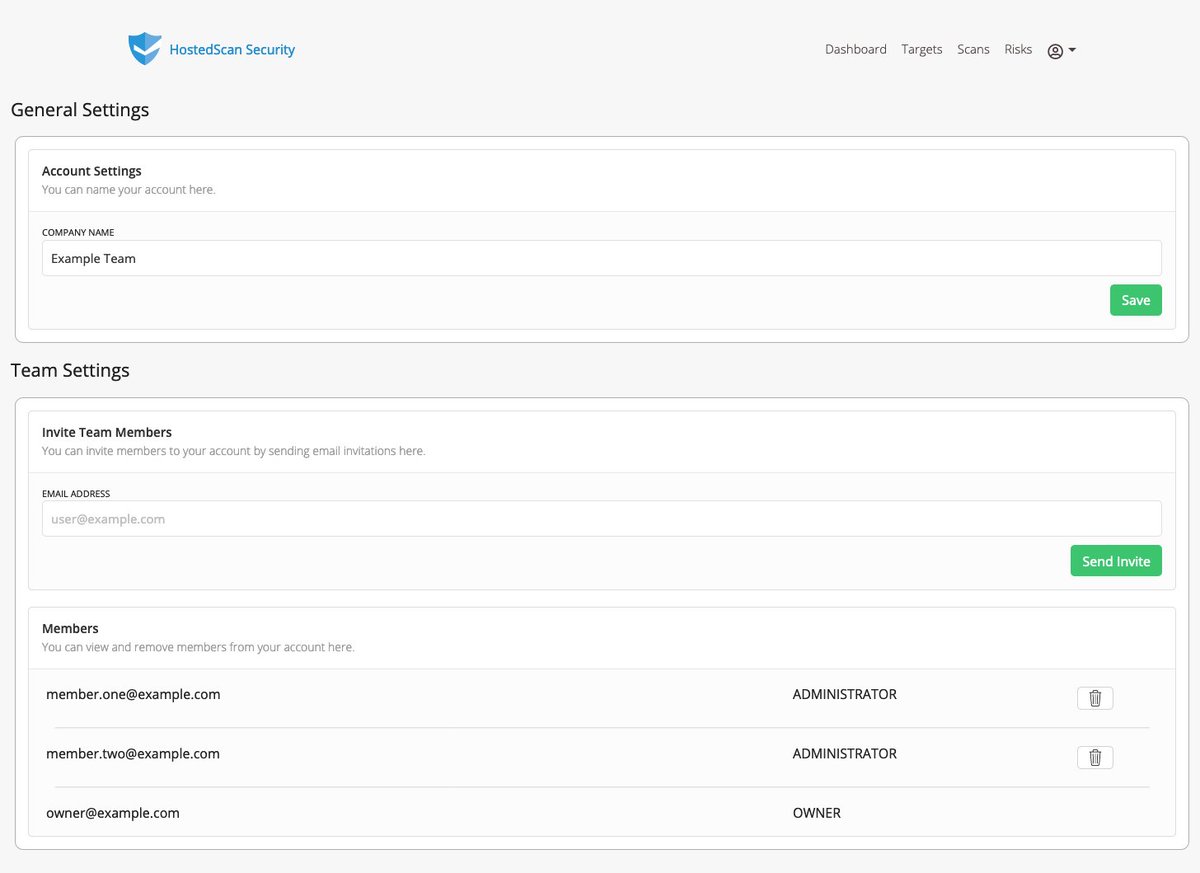The height and width of the screenshot is (873, 1200).
Task: Click the General Settings heading
Action: click(x=80, y=110)
